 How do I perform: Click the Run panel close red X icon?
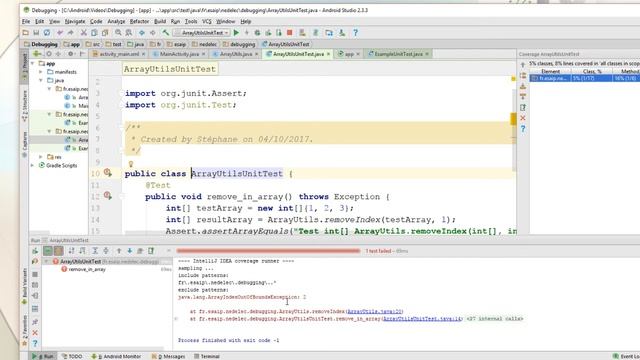(x=35, y=333)
